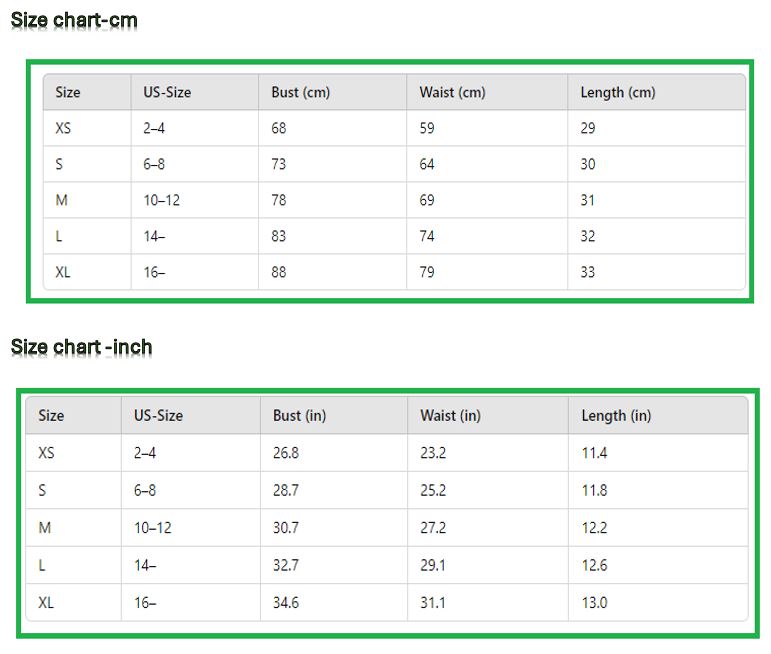Select the 26.8 bust cell in inch chart
This screenshot has height=654, width=771.
[286, 453]
